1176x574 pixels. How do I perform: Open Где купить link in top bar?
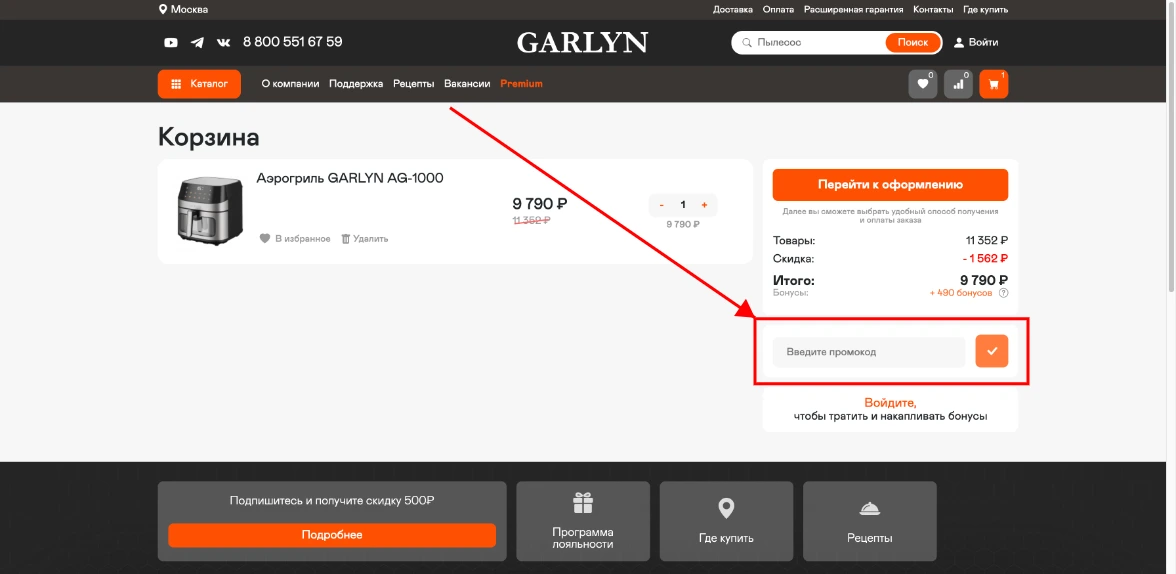(x=986, y=10)
